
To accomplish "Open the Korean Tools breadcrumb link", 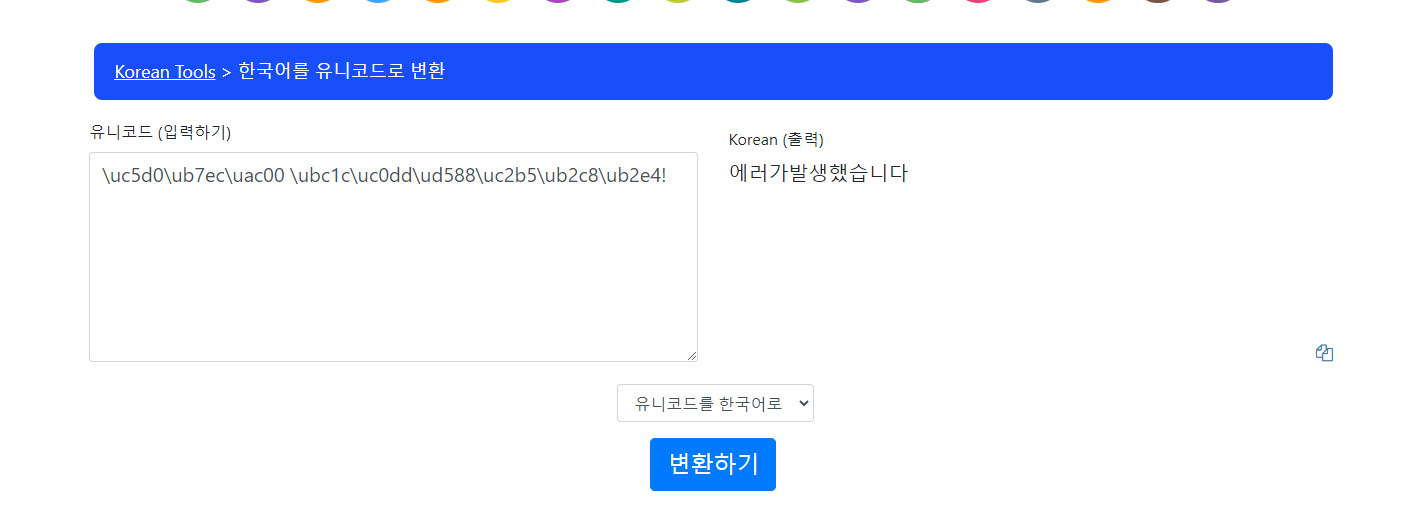I will (165, 71).
